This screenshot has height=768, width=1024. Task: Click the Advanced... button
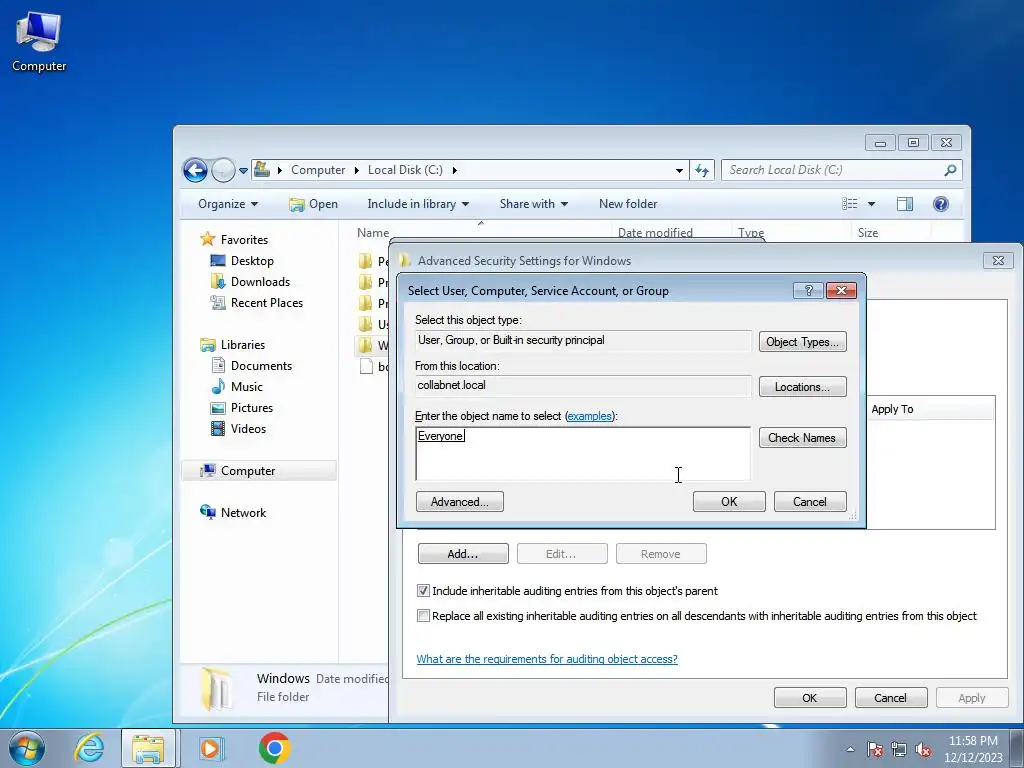pos(460,502)
